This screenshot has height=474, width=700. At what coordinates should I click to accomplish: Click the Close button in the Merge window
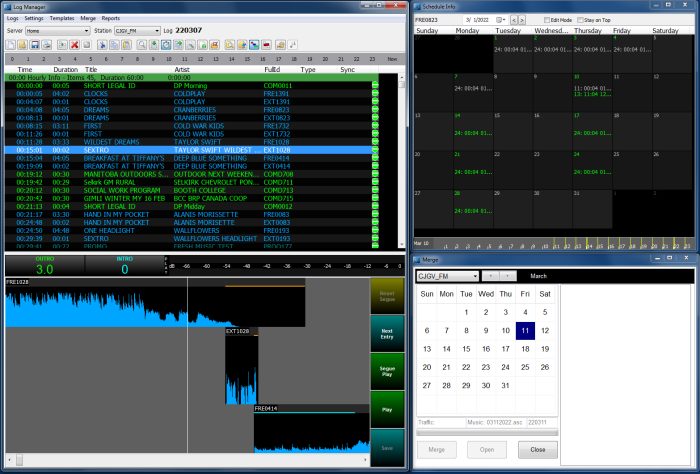538,449
